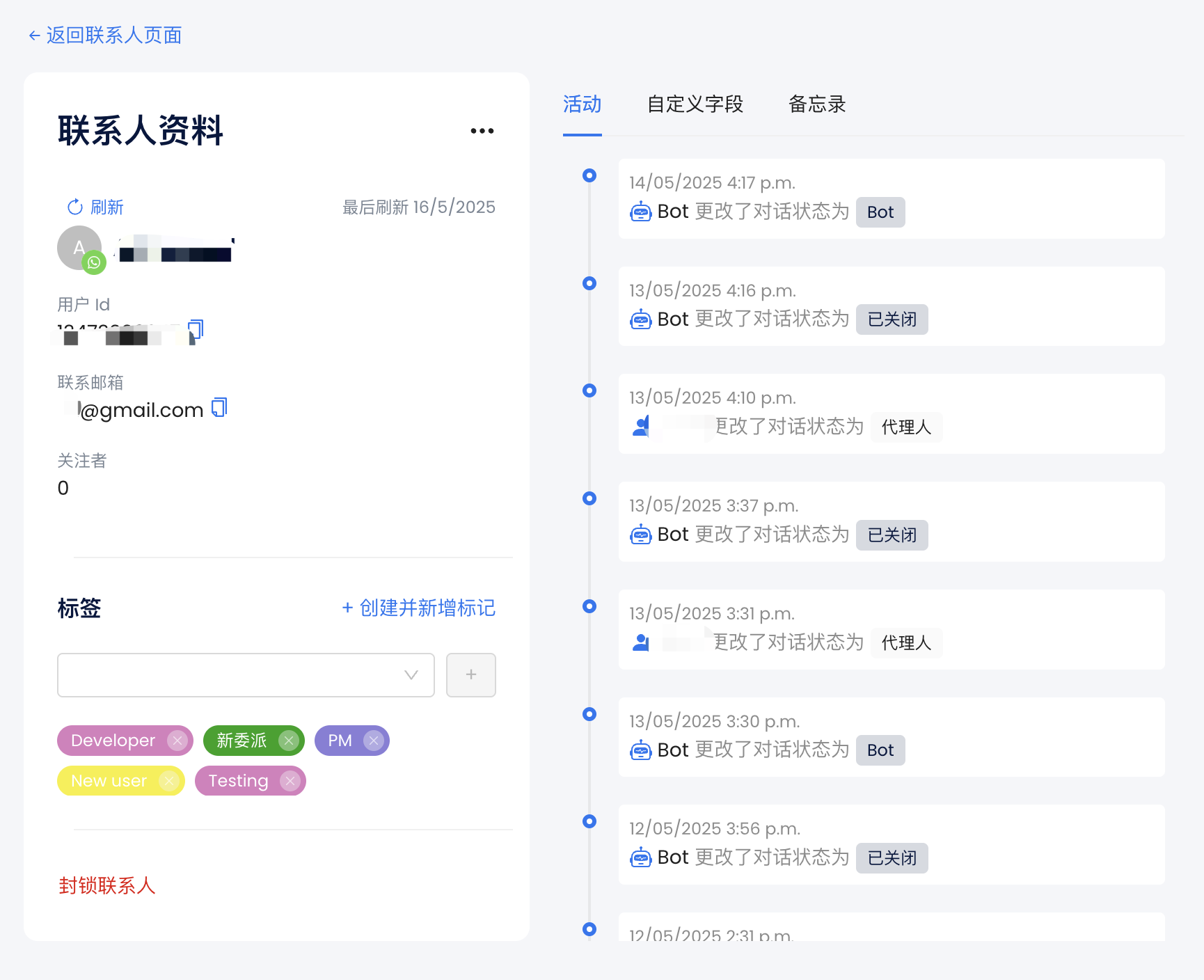Remove the Testing tag
This screenshot has width=1204, height=980.
click(x=290, y=781)
